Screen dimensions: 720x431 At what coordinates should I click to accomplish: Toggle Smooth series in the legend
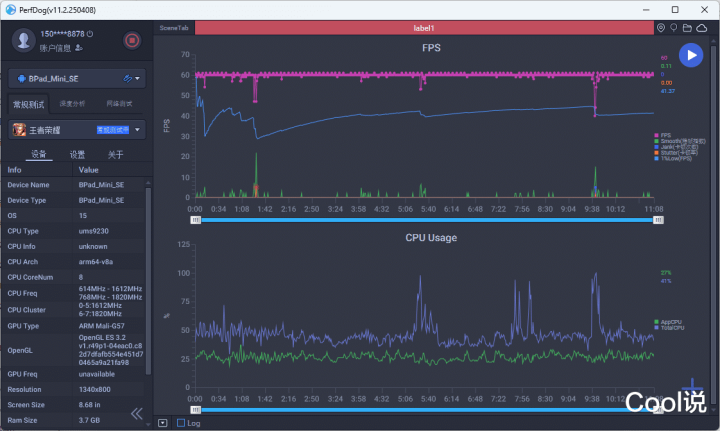[680, 141]
